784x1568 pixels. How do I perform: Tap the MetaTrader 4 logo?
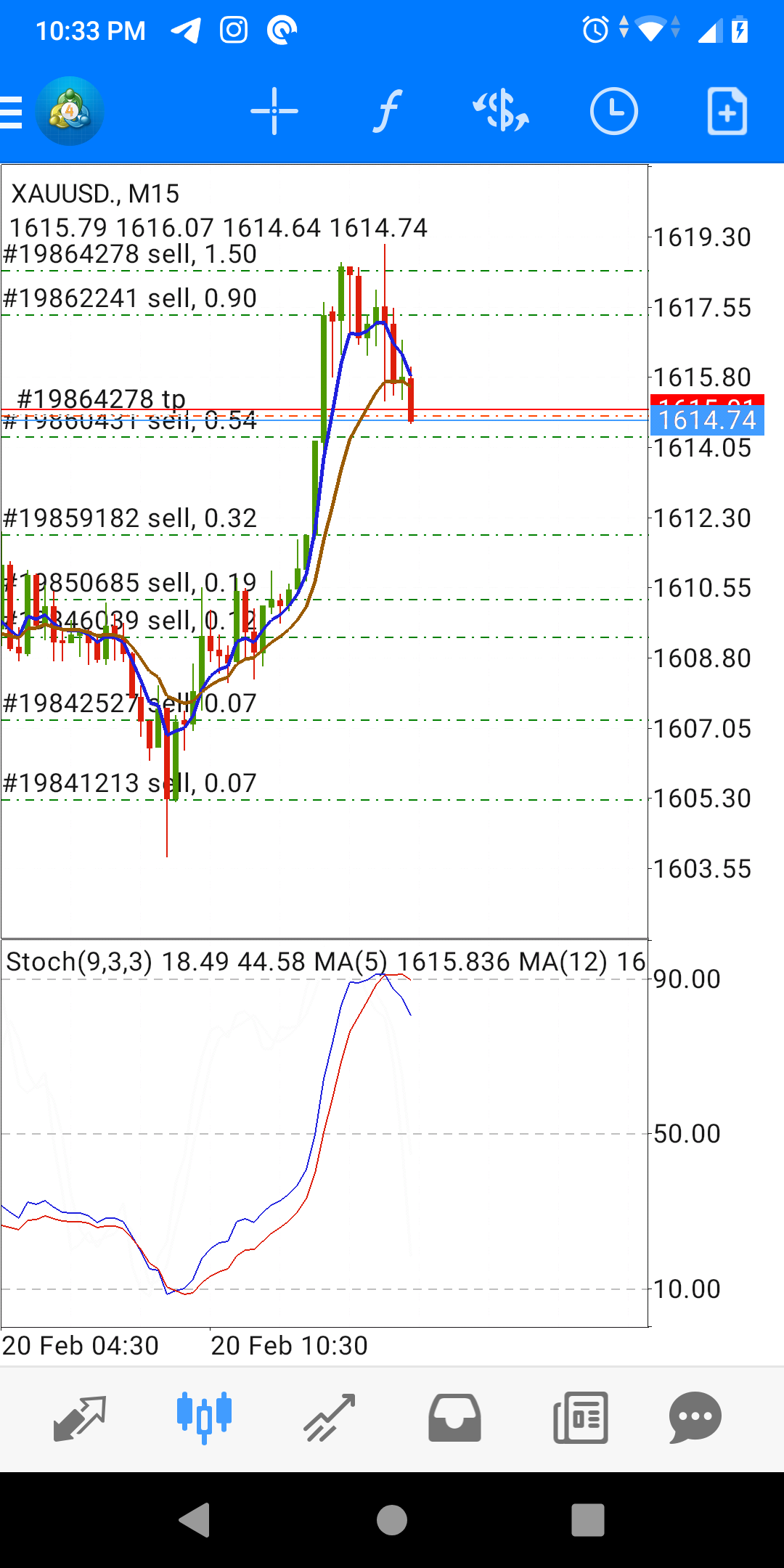pos(69,111)
